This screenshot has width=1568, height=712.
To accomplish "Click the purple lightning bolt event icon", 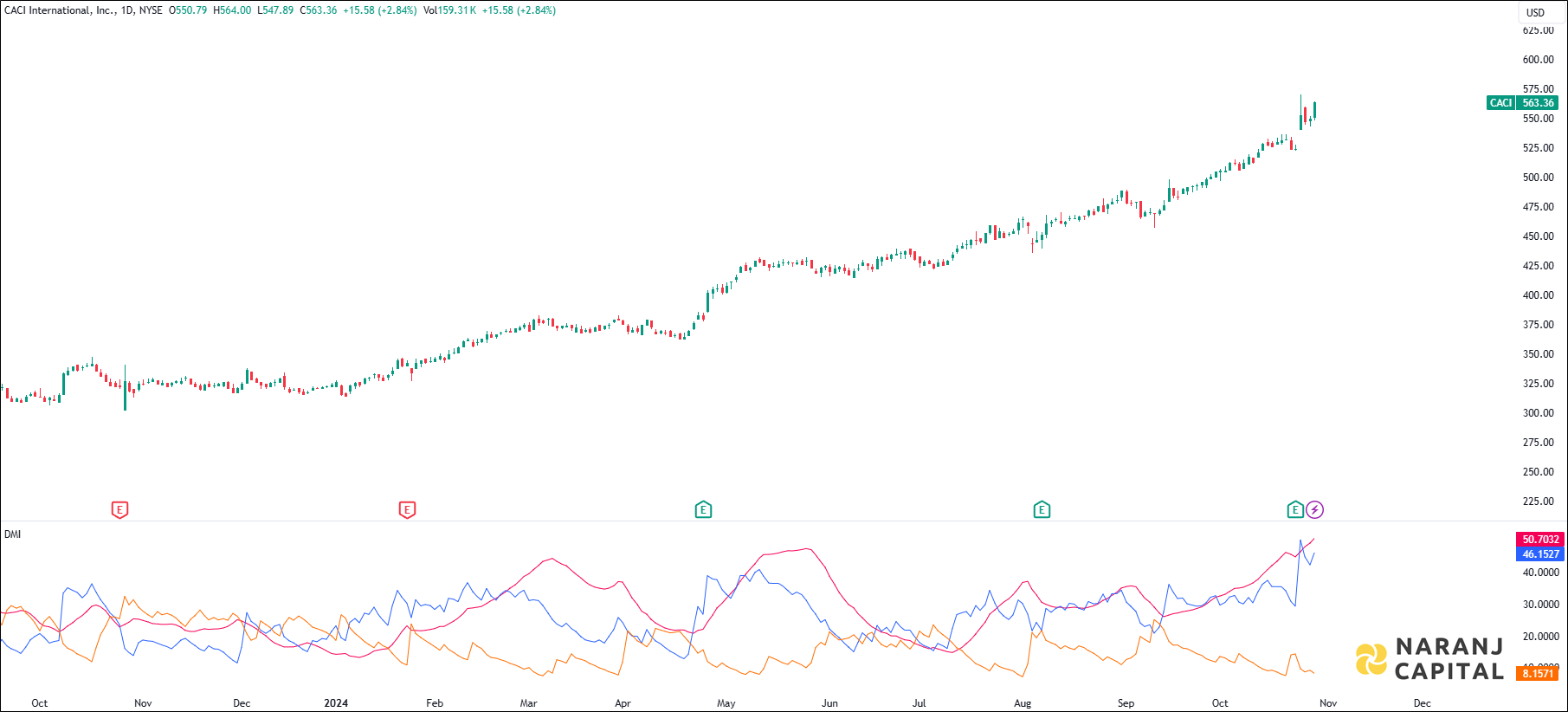I will (1314, 510).
